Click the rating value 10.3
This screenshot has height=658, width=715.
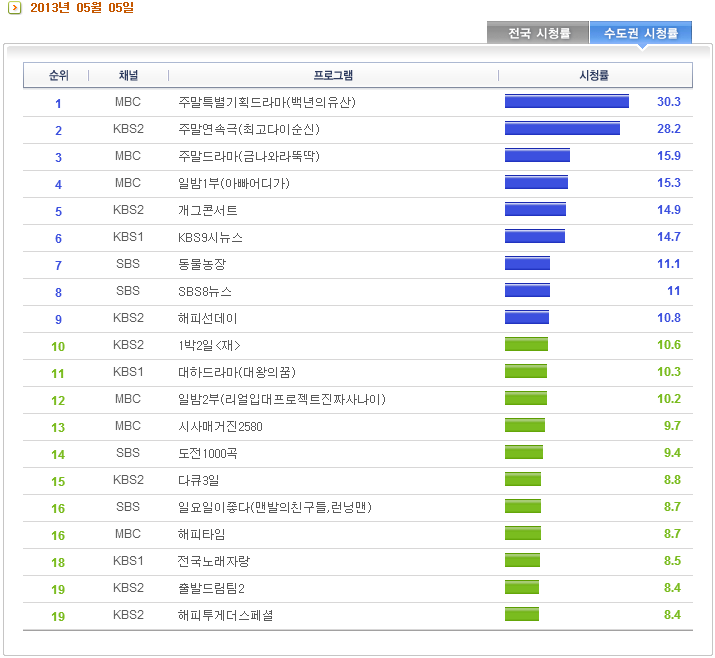click(x=668, y=371)
